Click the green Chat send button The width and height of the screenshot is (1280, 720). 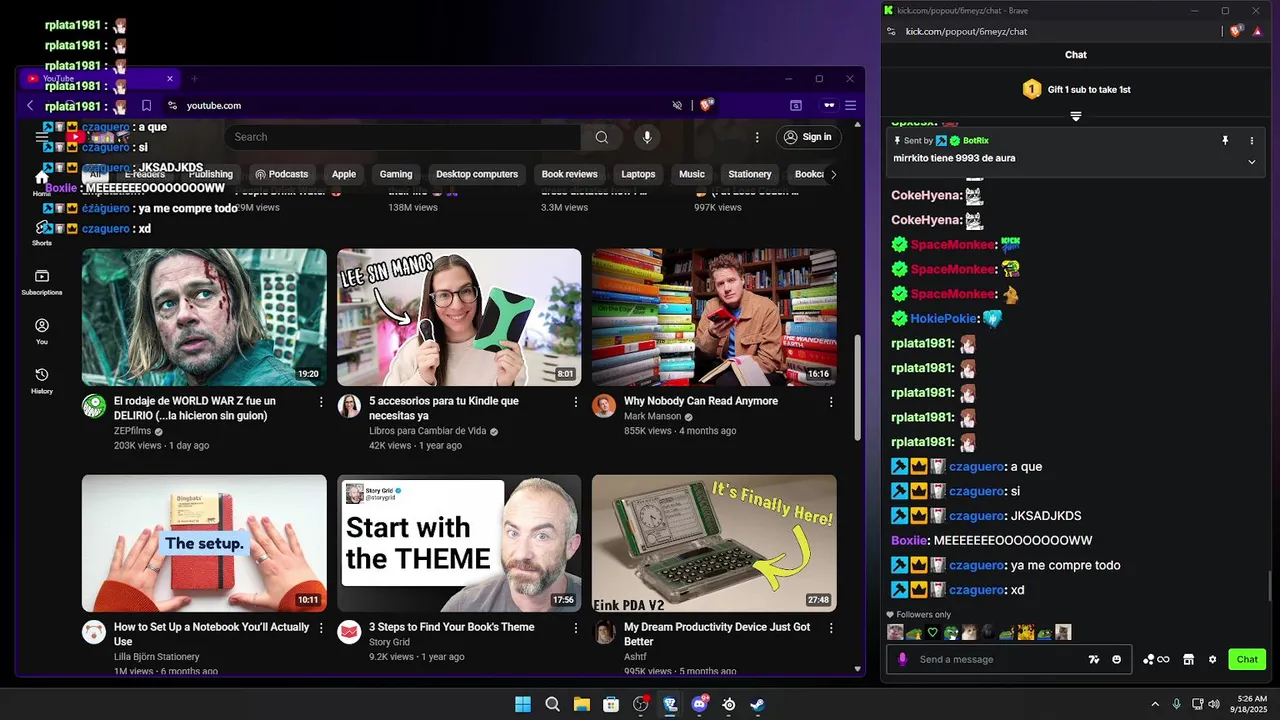[x=1247, y=659]
